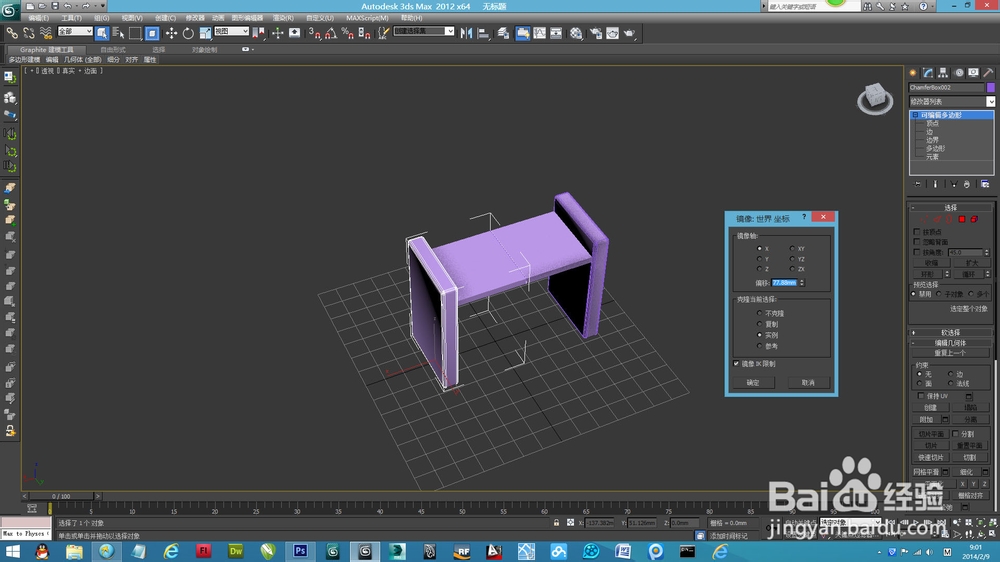This screenshot has height=562, width=1000.
Task: Collapse the 选择 rollout header
Action: pyautogui.click(x=950, y=207)
